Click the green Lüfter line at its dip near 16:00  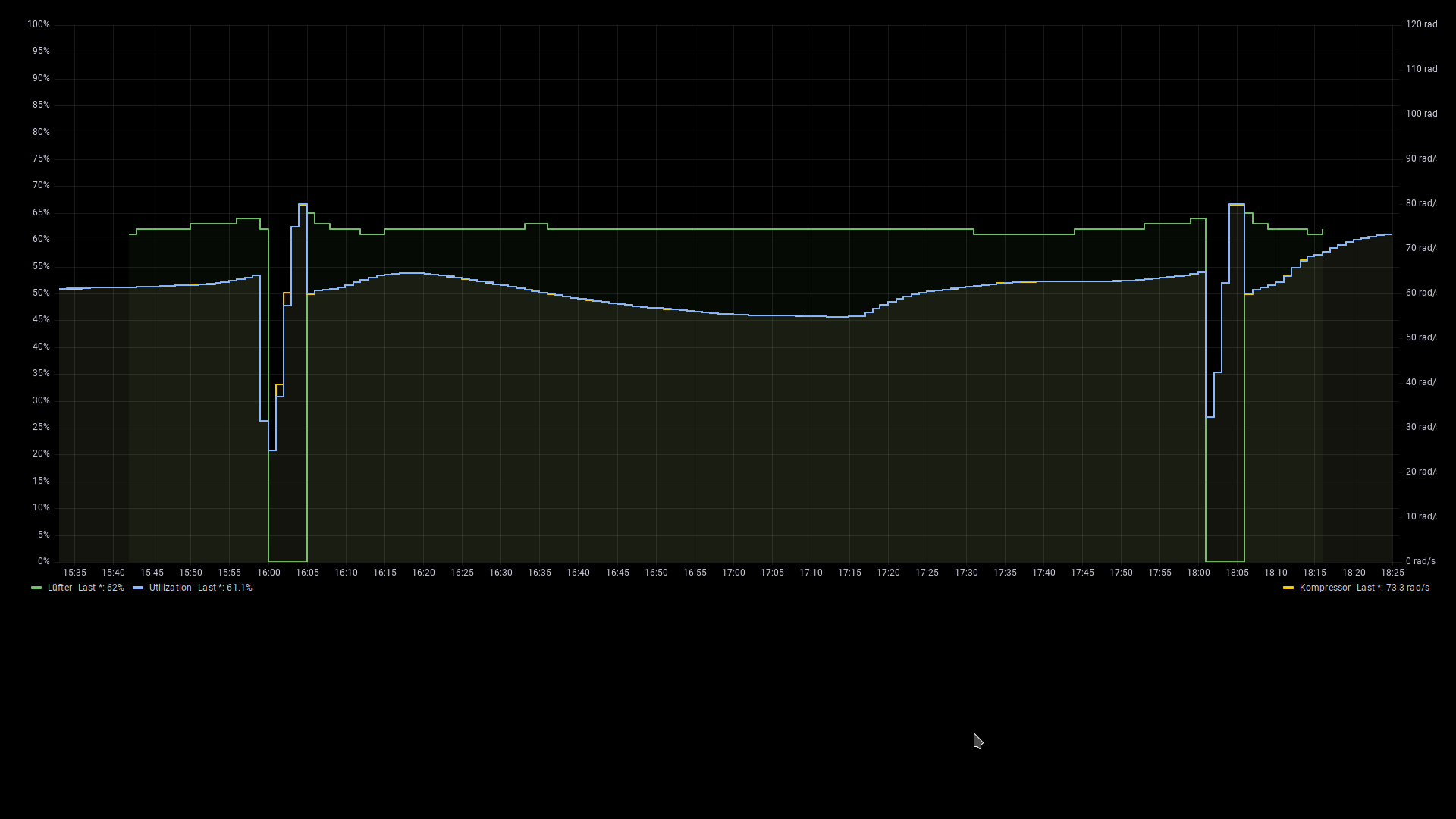pyautogui.click(x=288, y=560)
